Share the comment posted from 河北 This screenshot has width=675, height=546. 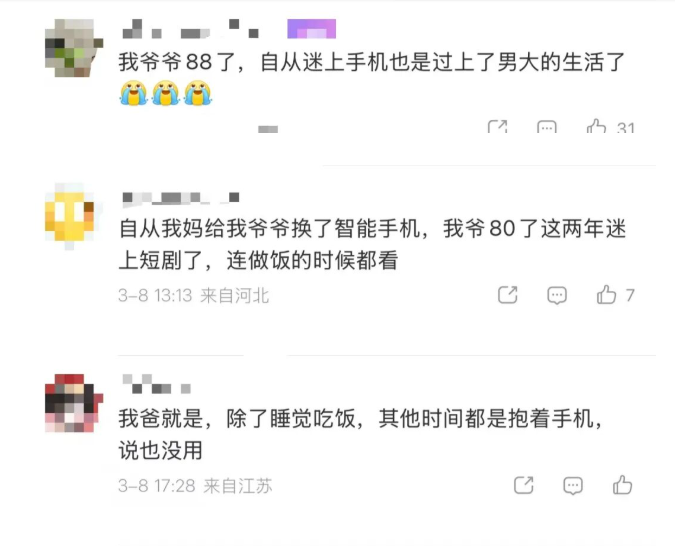click(508, 295)
